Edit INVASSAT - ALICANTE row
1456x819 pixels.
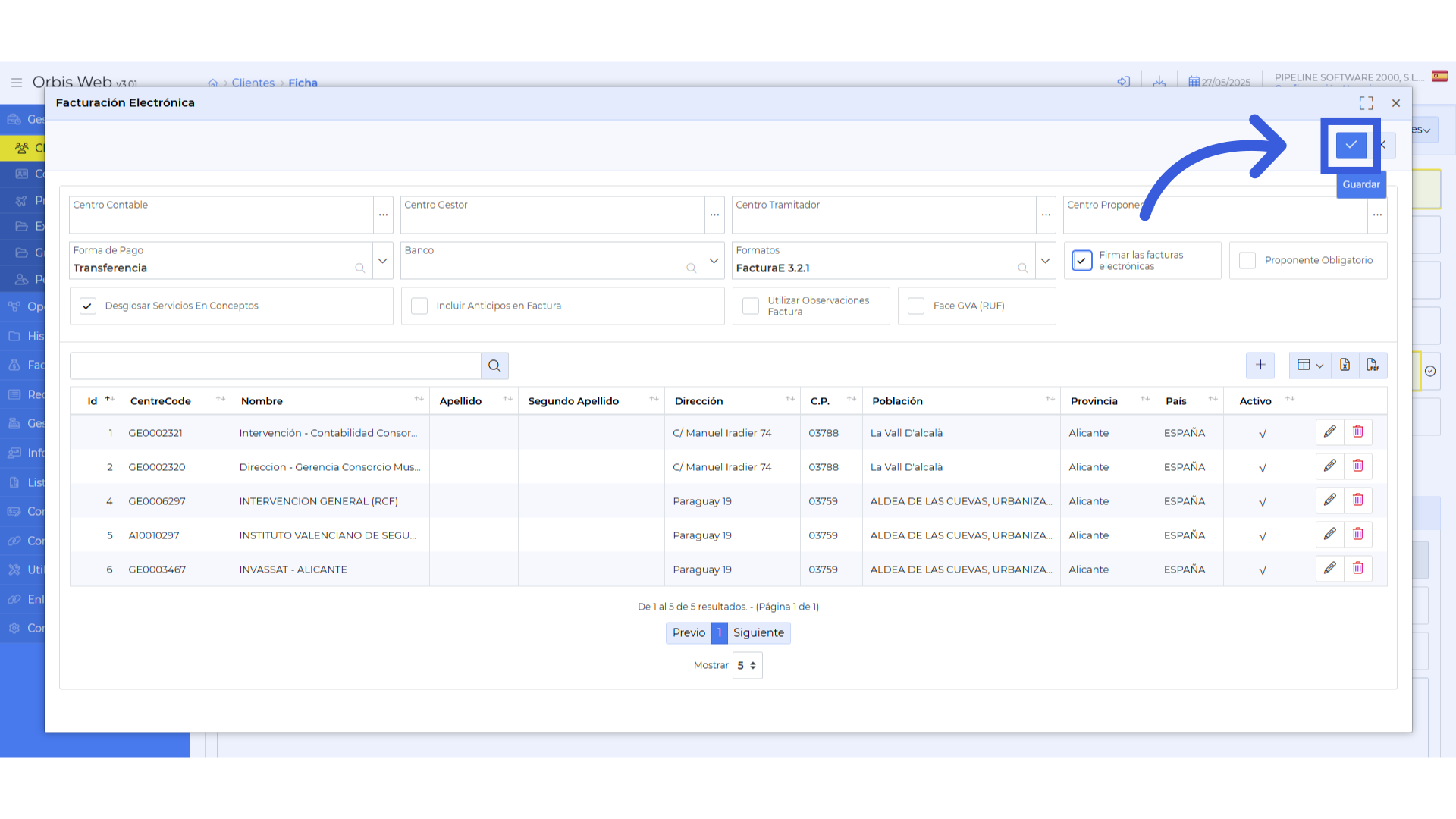point(1329,569)
